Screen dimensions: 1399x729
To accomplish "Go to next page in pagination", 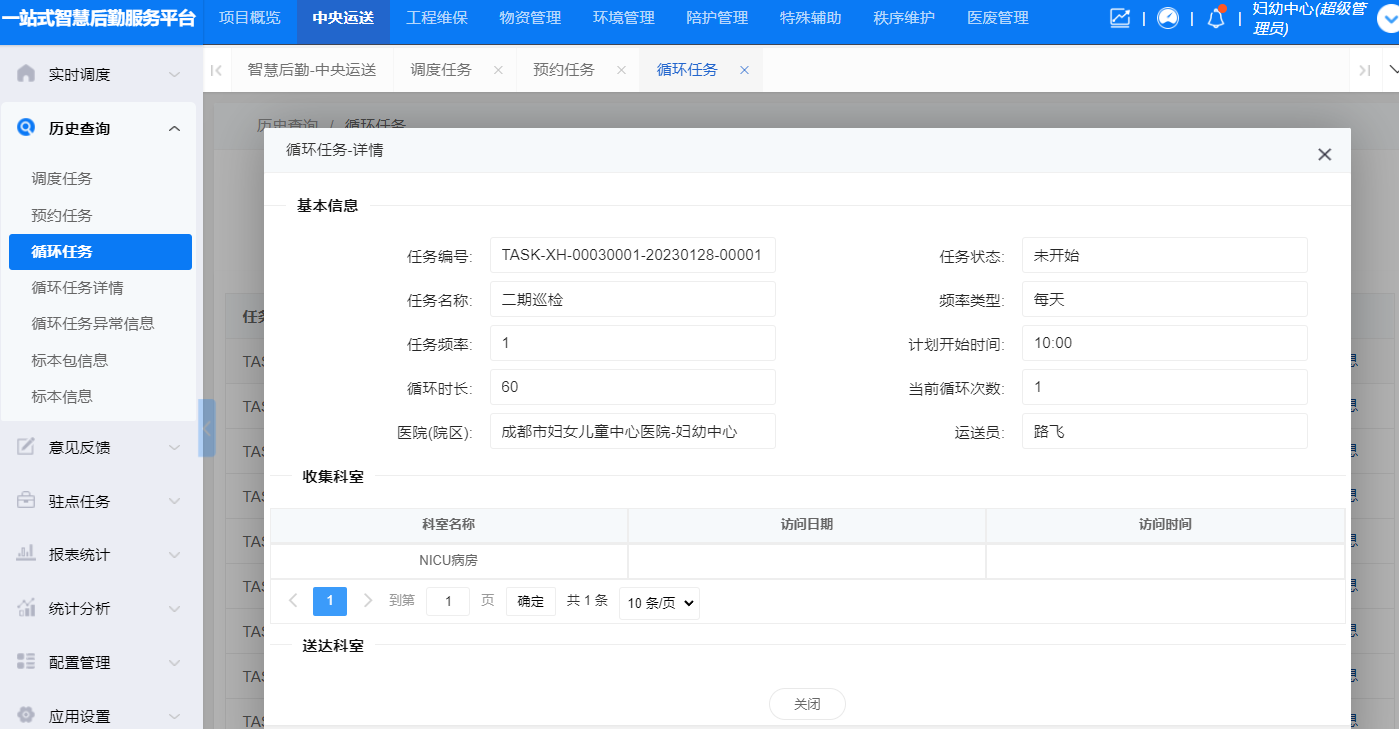I will [368, 600].
